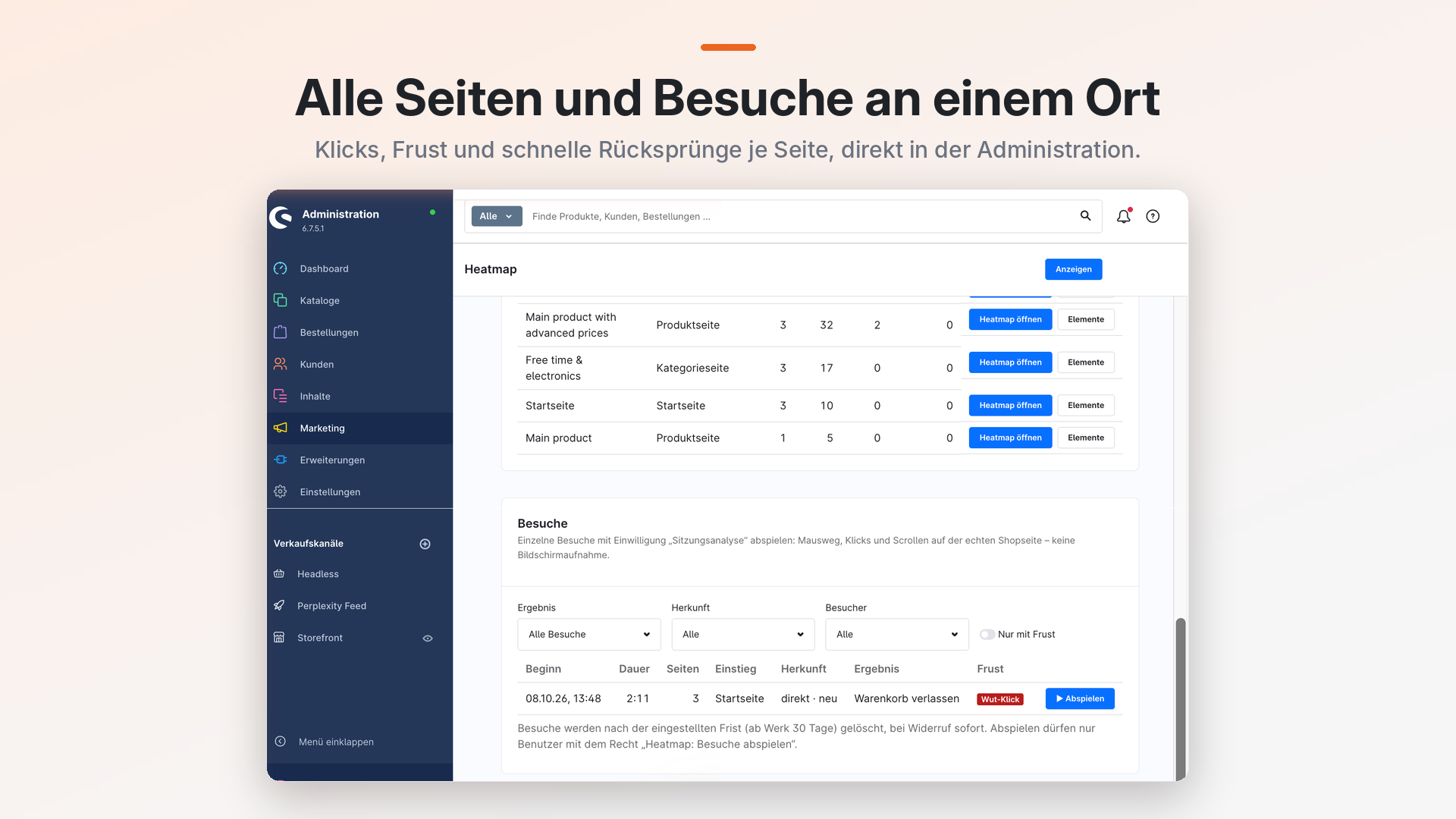Click the Wut-Klick frustration badge
The image size is (1456, 819).
click(x=999, y=699)
